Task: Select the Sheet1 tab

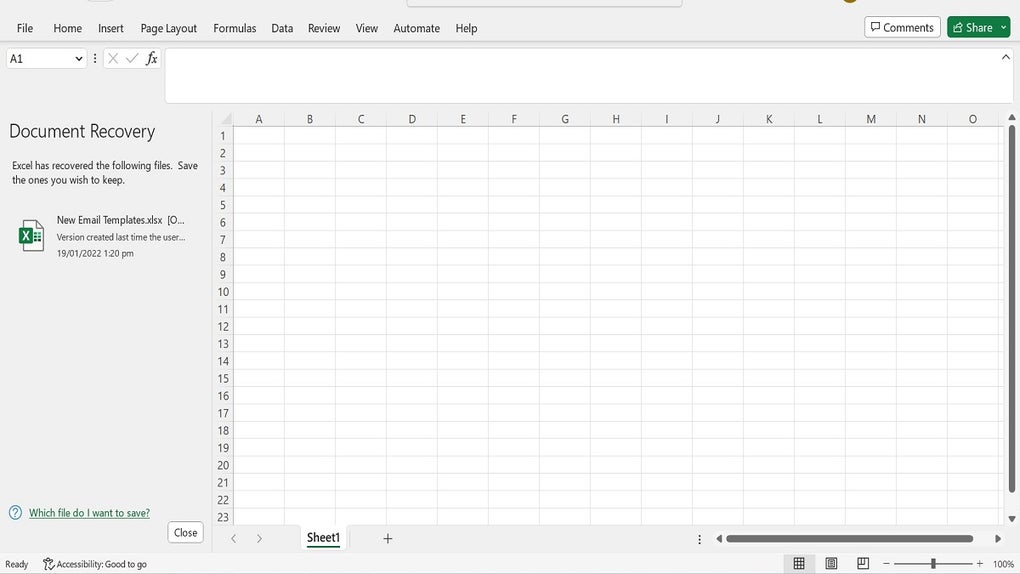Action: (323, 538)
